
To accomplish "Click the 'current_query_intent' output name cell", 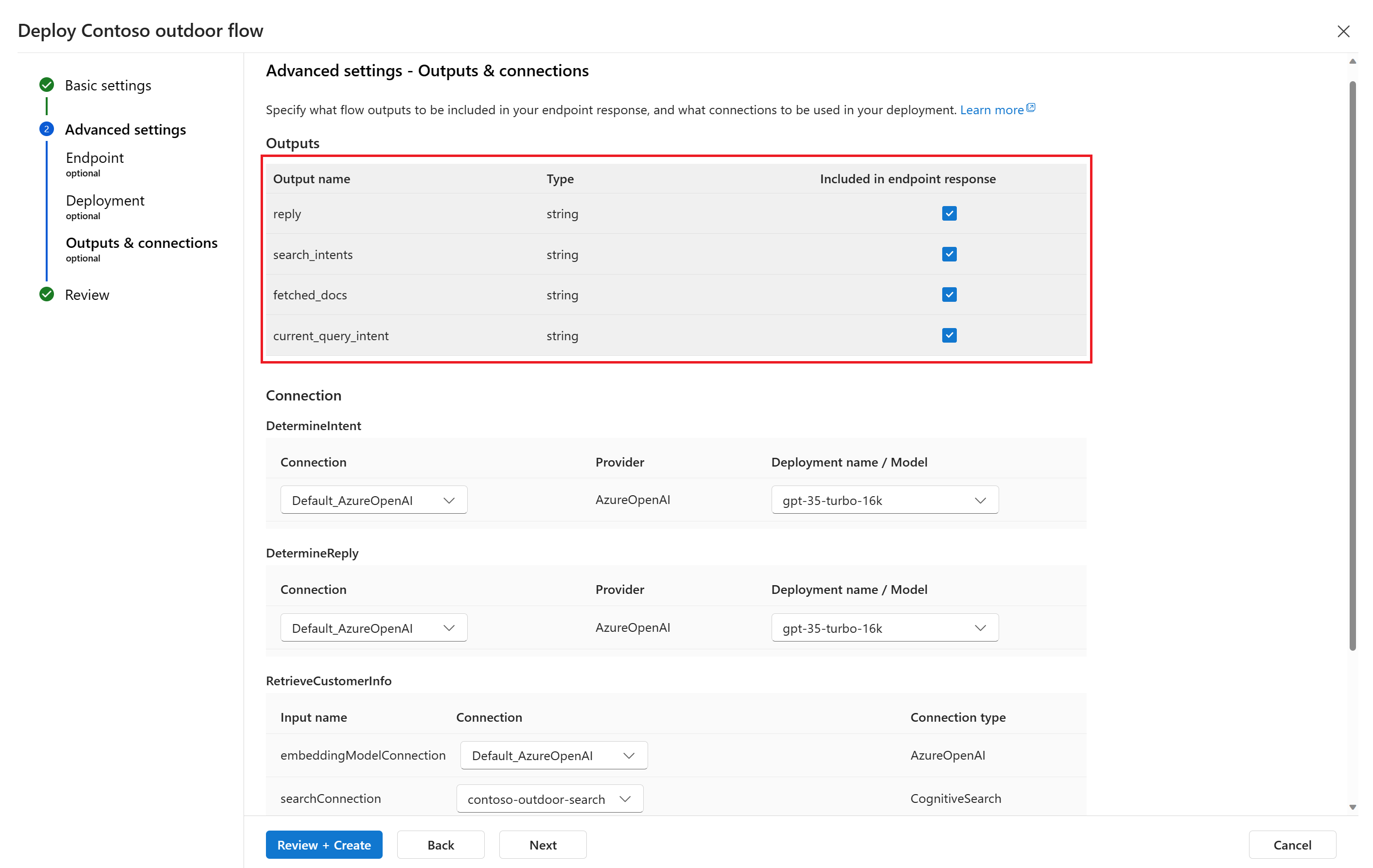I will tap(331, 336).
